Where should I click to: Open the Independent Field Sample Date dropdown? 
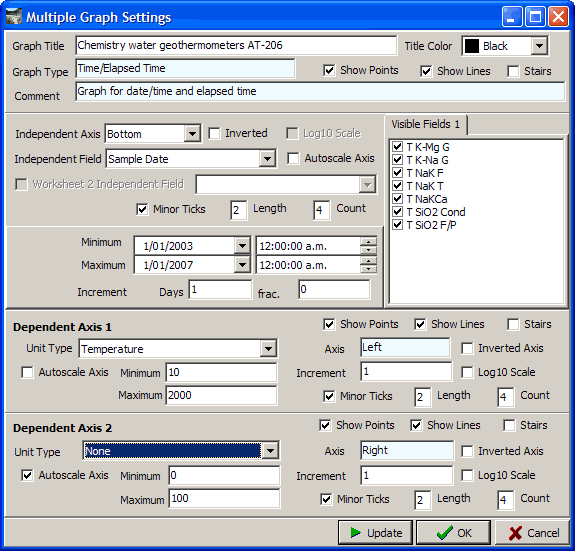click(x=267, y=159)
